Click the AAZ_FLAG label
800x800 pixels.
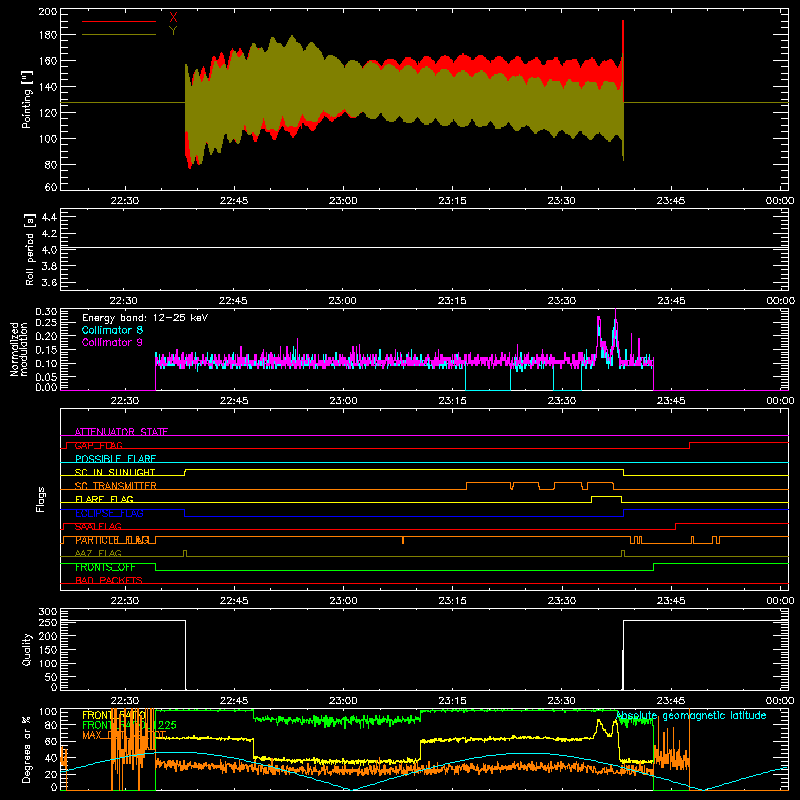click(x=98, y=554)
